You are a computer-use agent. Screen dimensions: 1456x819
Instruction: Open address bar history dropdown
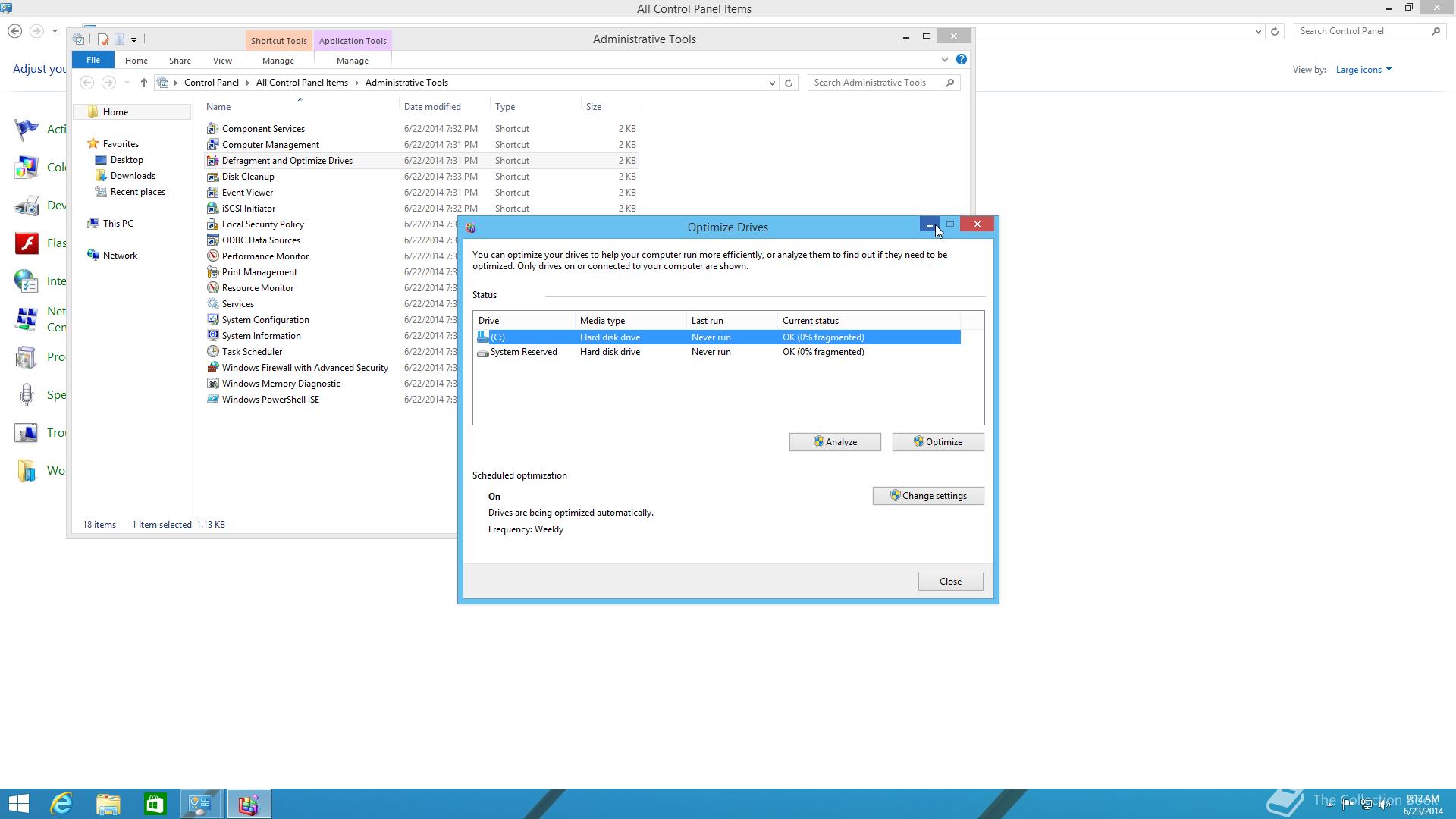(772, 83)
